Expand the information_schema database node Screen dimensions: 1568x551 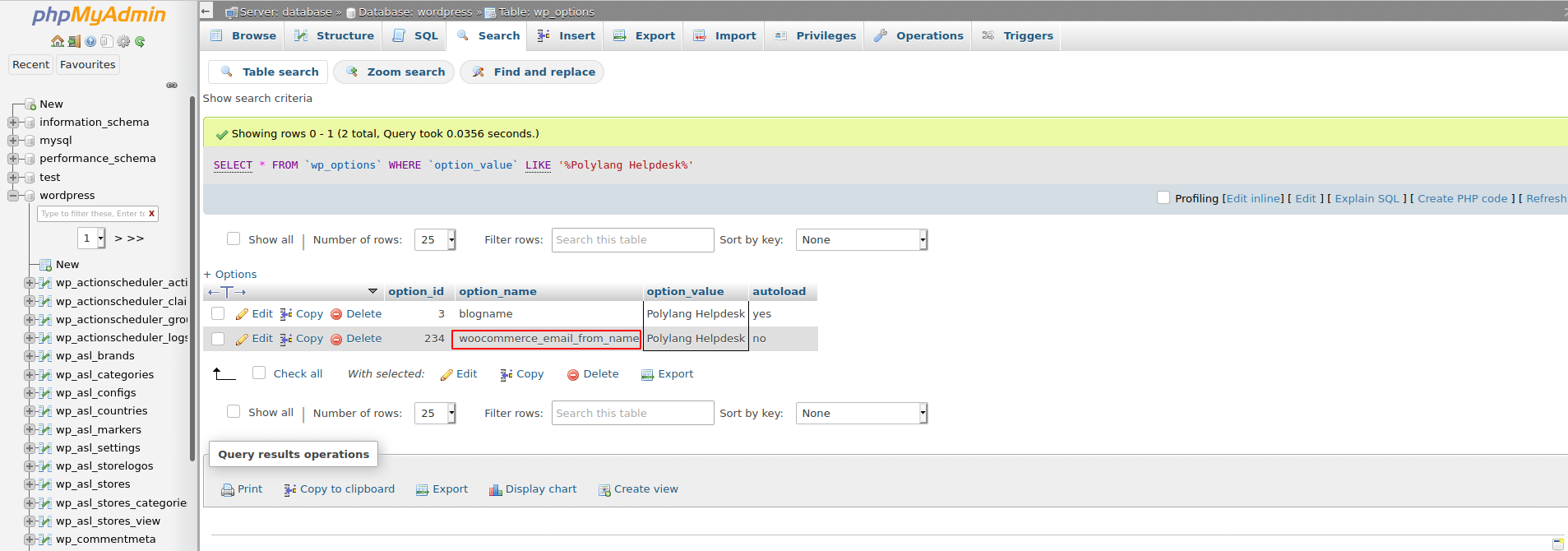[13, 122]
